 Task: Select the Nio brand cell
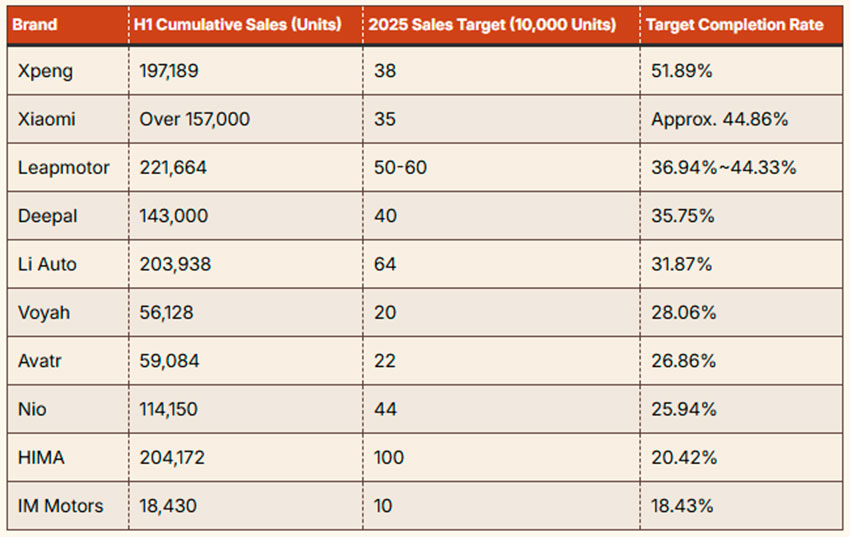(32, 409)
